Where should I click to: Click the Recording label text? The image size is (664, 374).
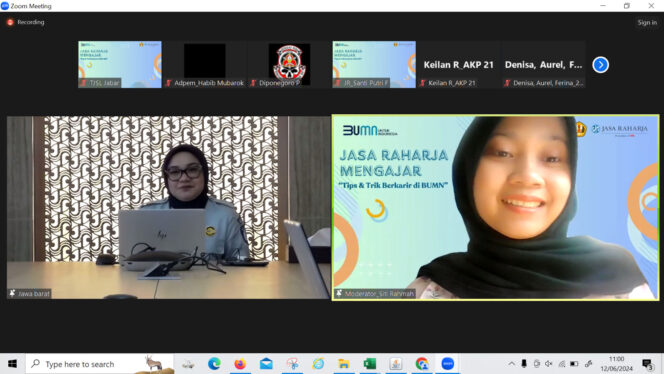coord(30,22)
